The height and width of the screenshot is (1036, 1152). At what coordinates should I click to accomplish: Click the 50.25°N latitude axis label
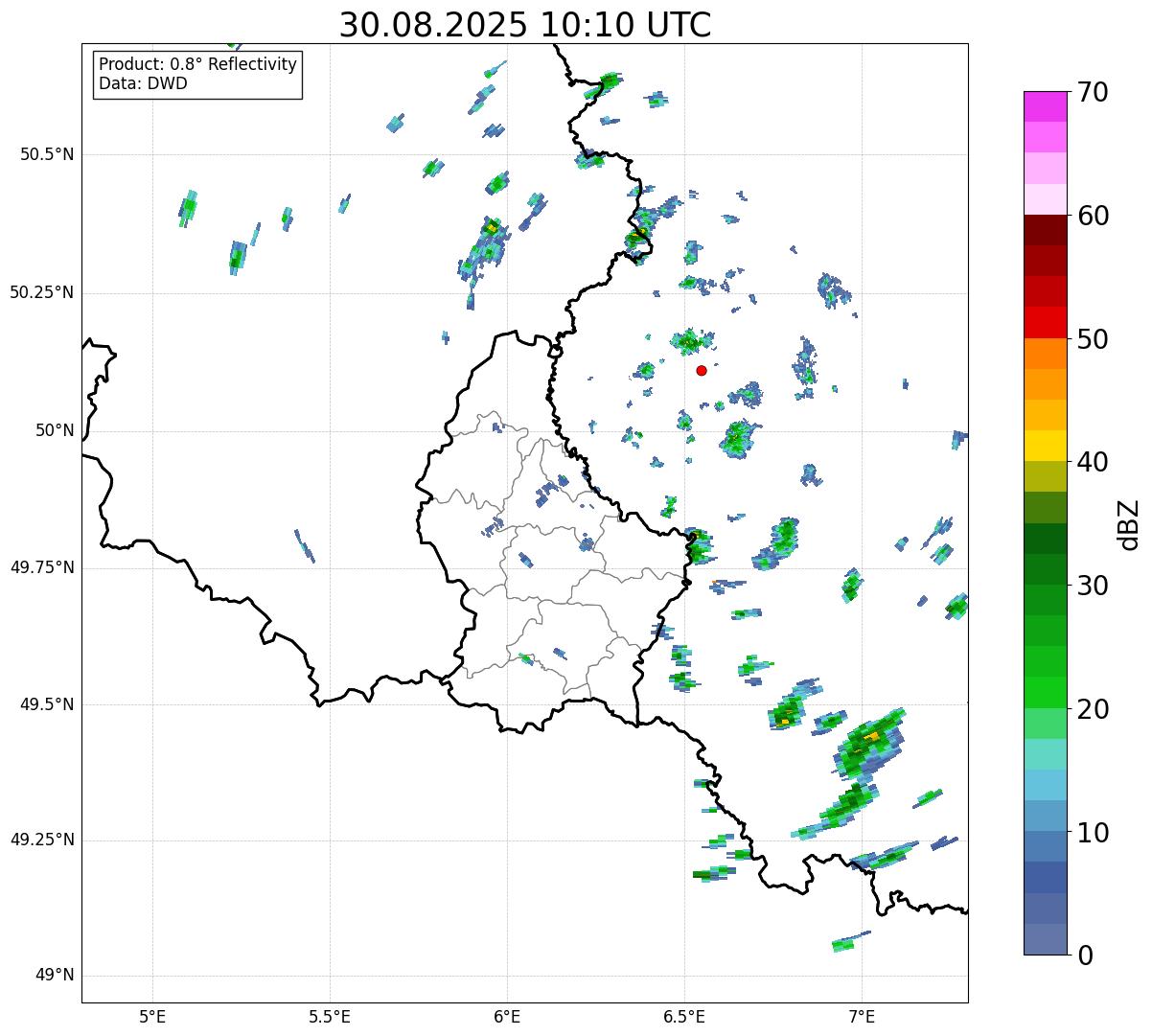(x=42, y=292)
